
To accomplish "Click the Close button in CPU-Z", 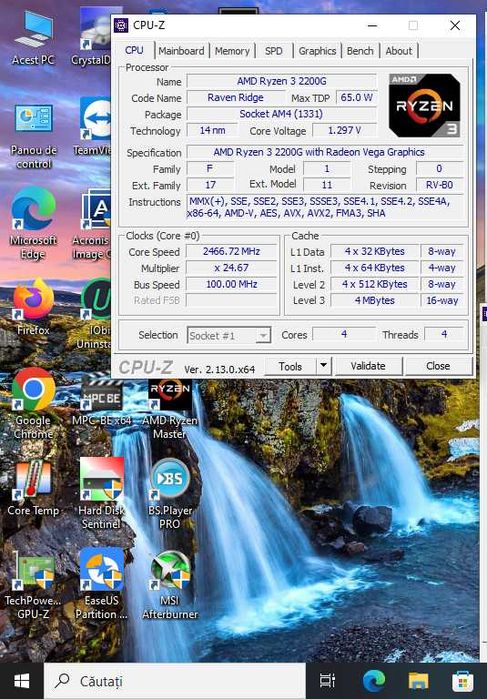I will coord(438,366).
